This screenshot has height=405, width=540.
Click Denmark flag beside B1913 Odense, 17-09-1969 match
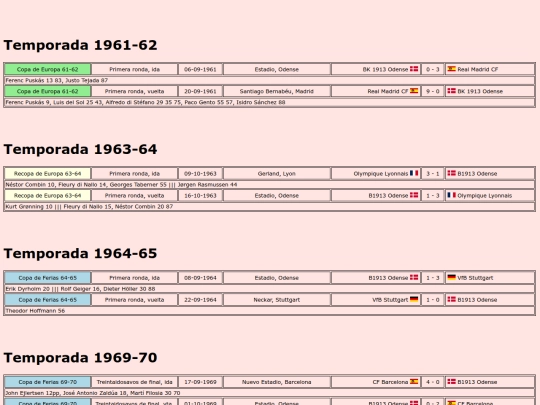[x=451, y=382]
